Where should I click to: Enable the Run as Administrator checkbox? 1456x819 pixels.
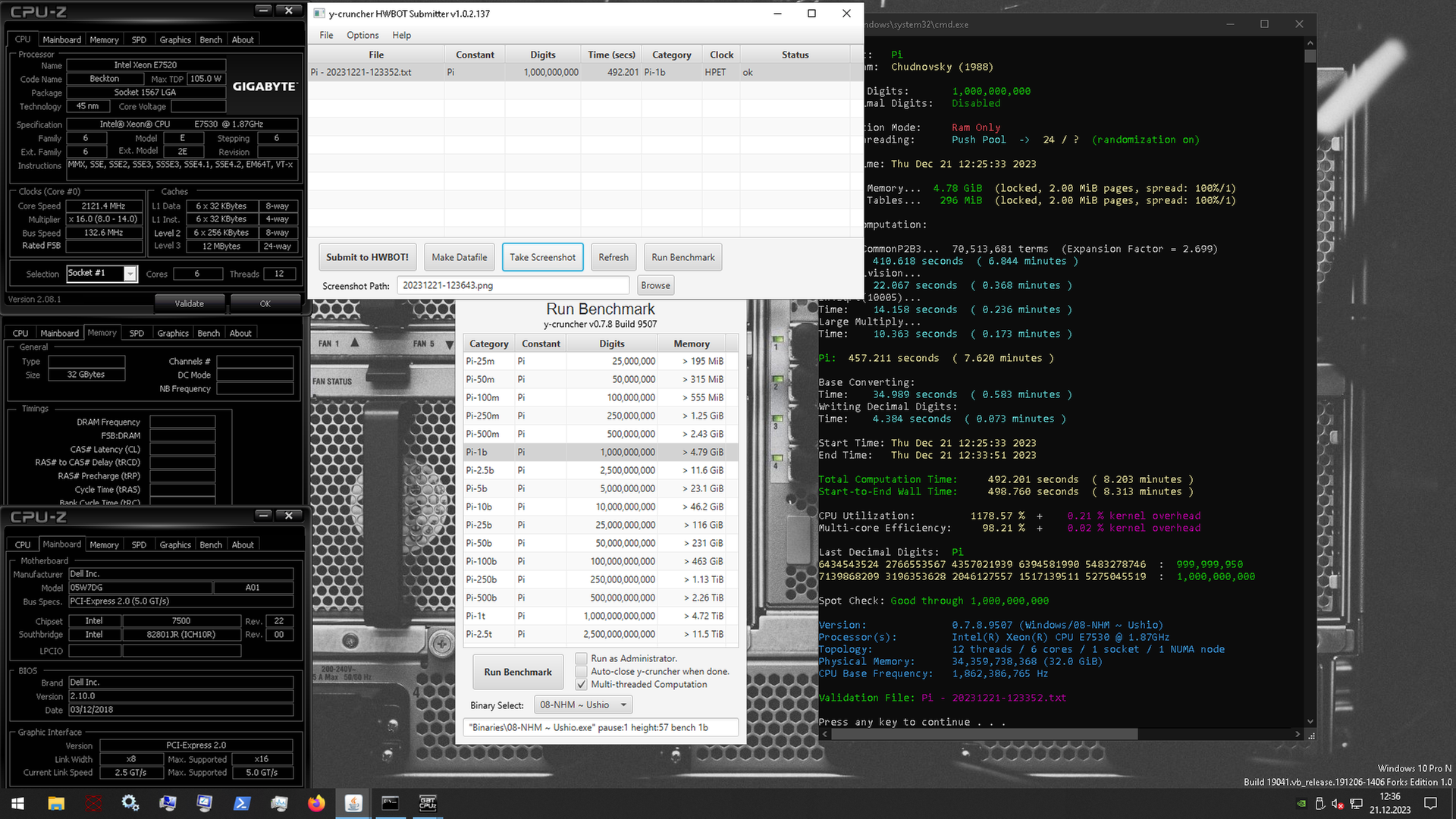click(x=582, y=658)
